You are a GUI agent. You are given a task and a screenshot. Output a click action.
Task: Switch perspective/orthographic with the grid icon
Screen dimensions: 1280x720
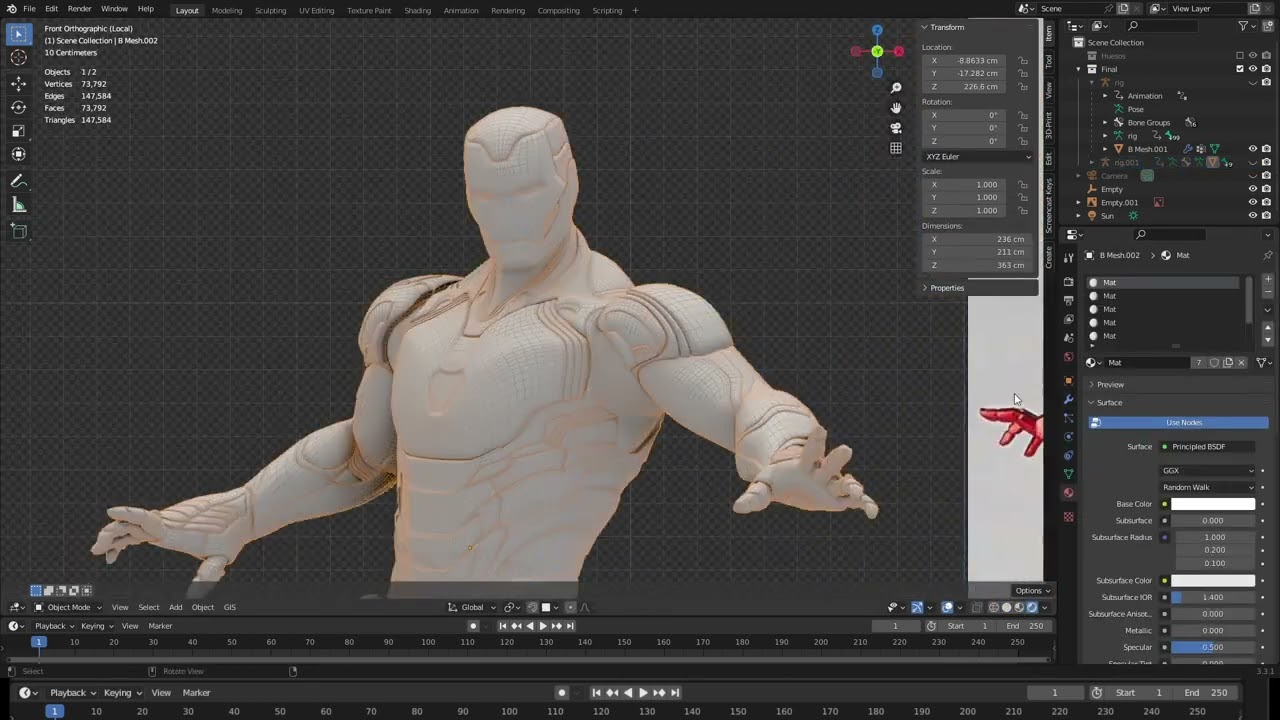pyautogui.click(x=896, y=148)
